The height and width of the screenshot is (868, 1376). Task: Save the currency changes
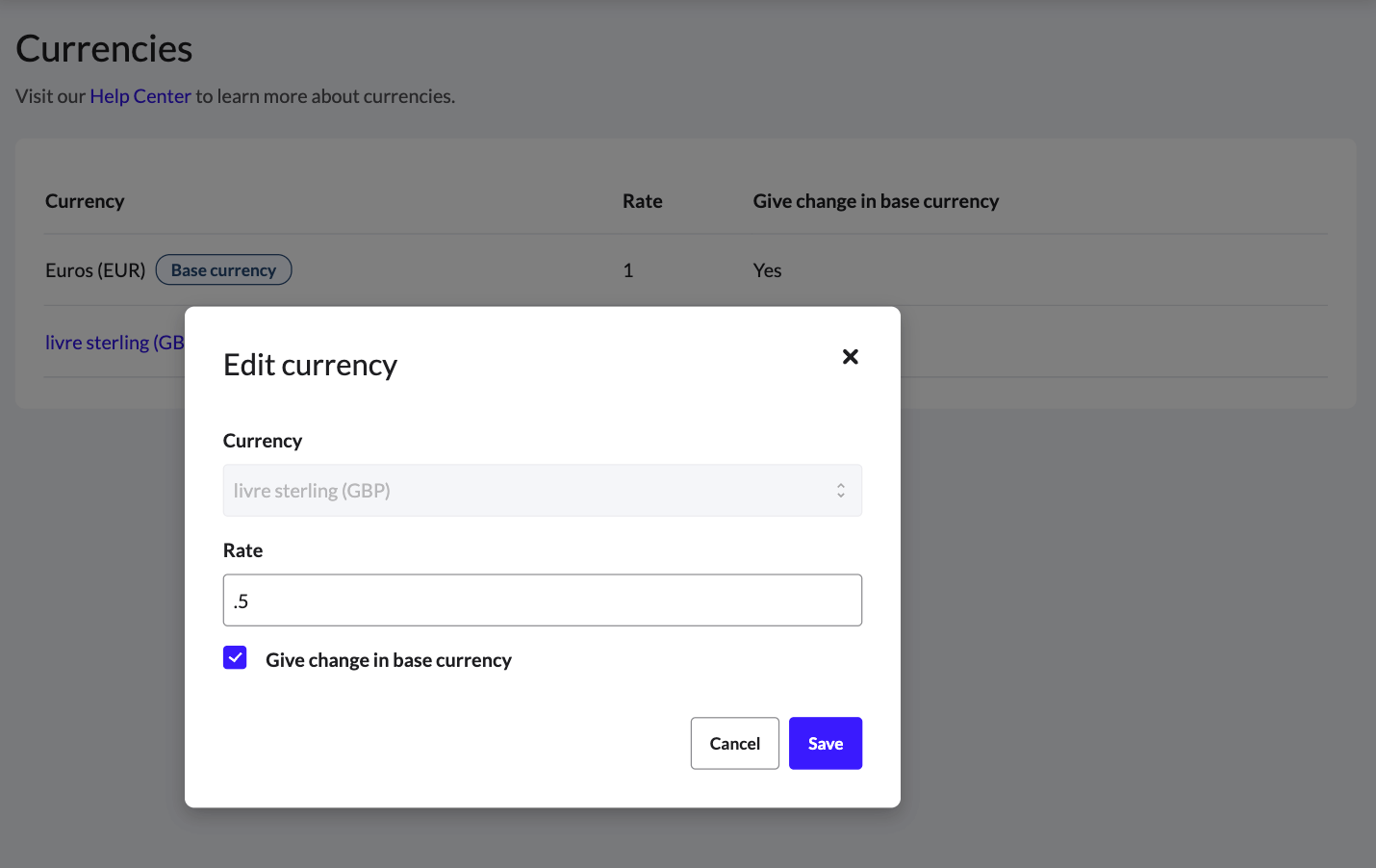coord(825,743)
